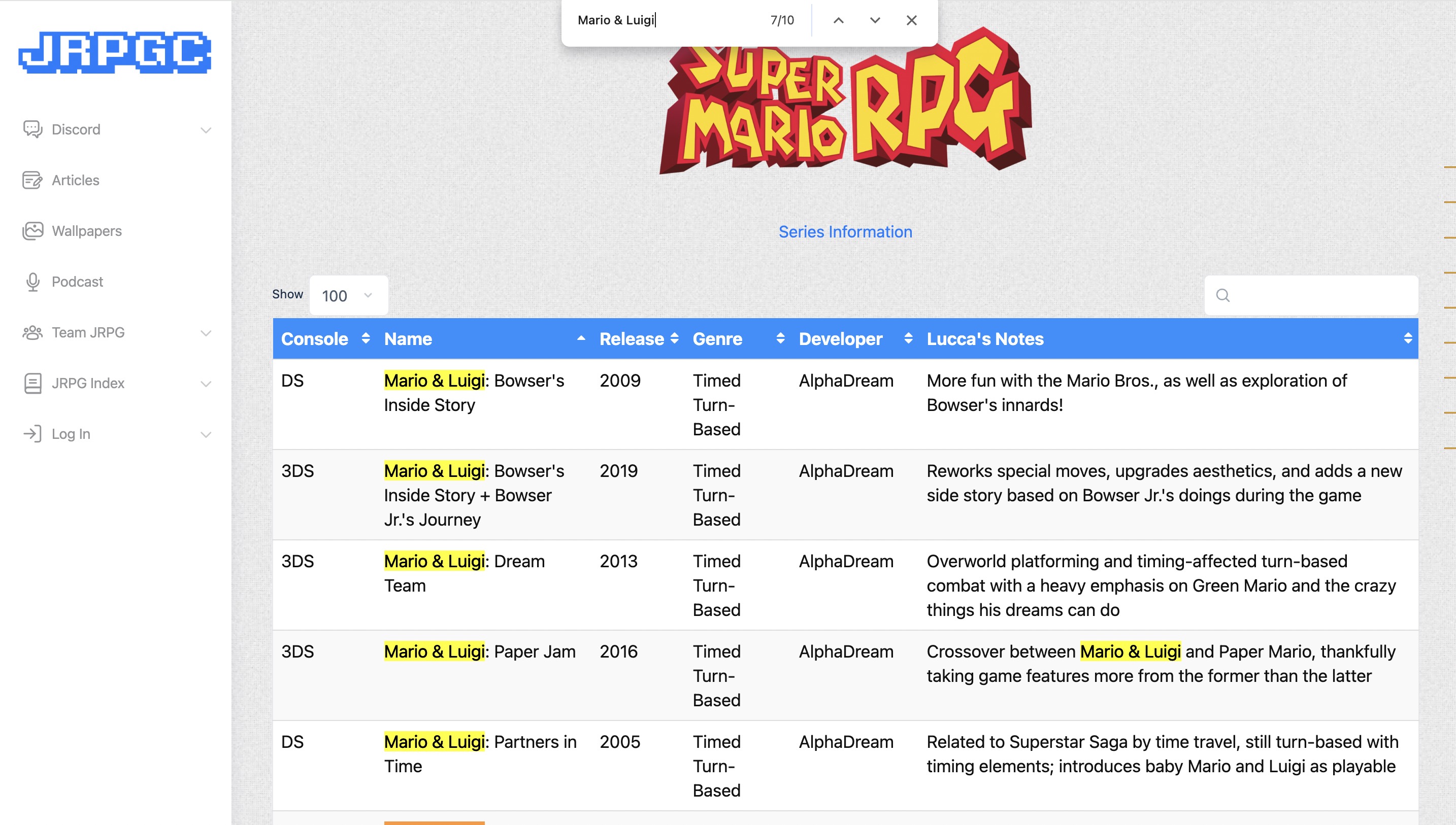The width and height of the screenshot is (1456, 825).
Task: Click release year 2005 cell
Action: click(620, 742)
